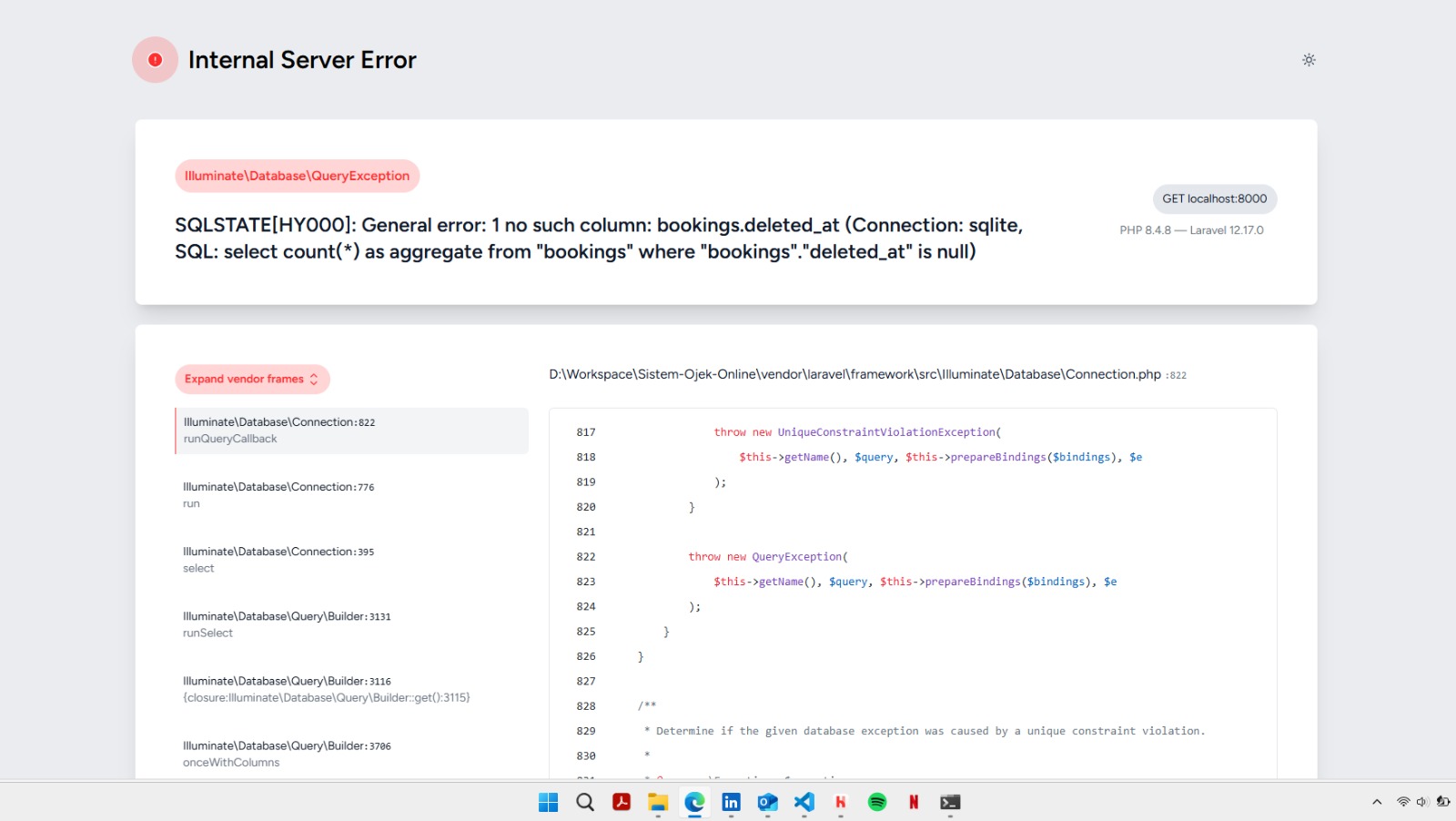1456x821 pixels.
Task: Open File Explorer from the taskbar
Action: (x=658, y=802)
